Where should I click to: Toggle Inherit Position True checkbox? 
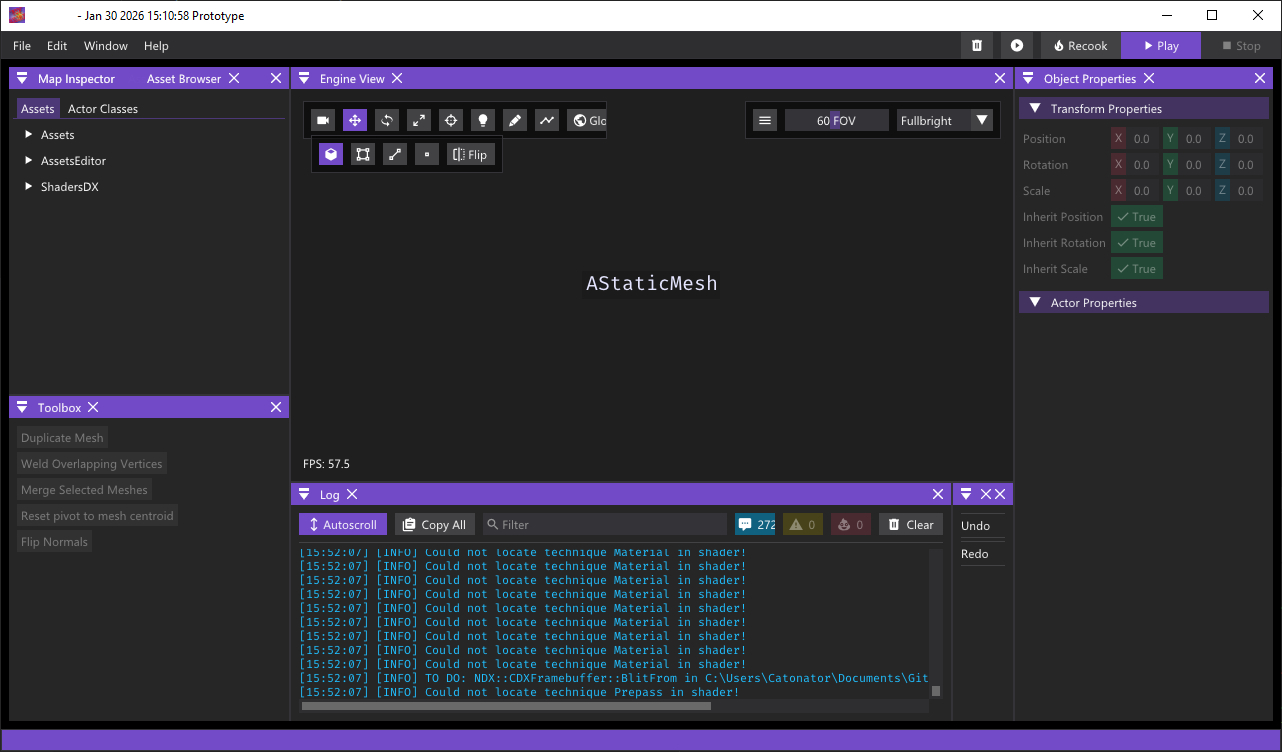click(x=1136, y=217)
